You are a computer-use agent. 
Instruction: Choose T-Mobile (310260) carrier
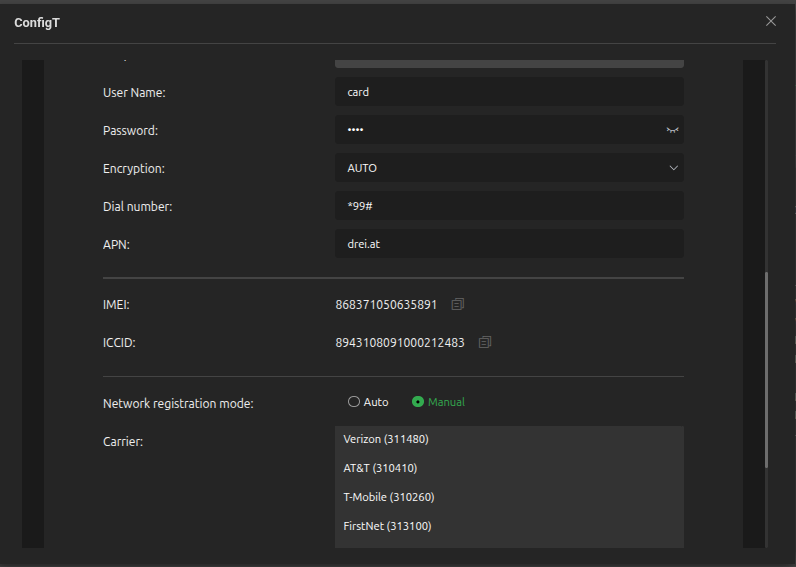coord(509,497)
